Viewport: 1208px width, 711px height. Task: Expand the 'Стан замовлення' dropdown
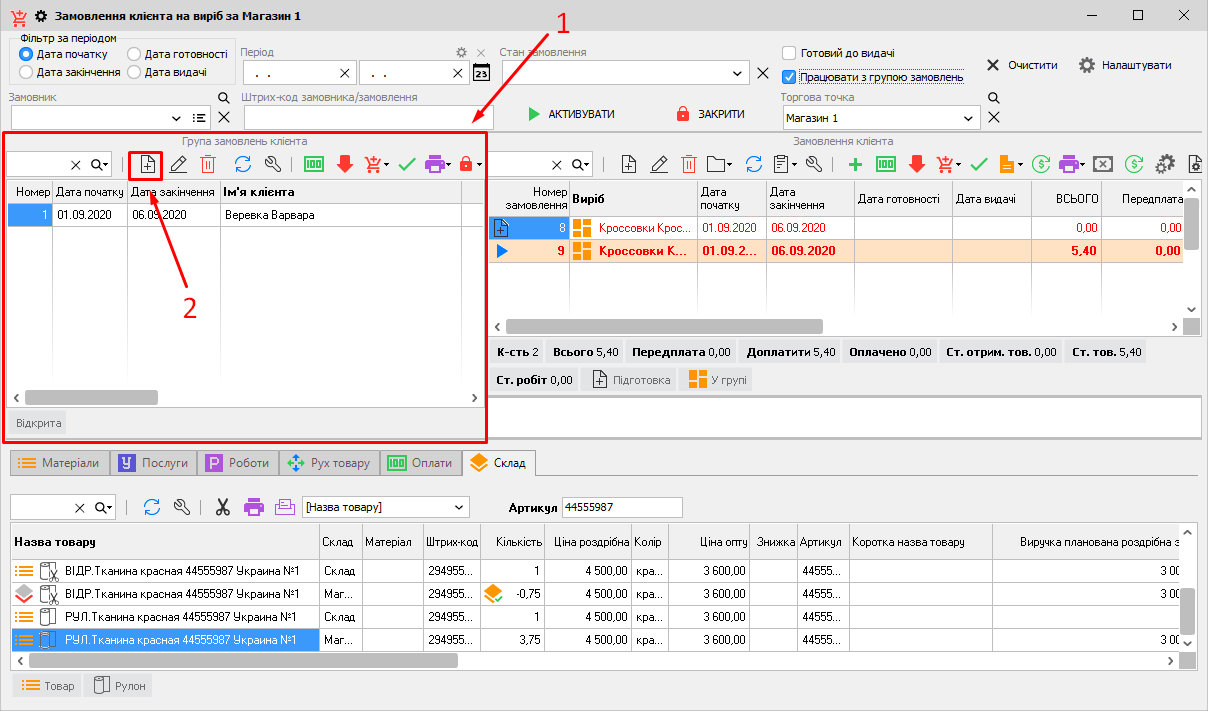click(738, 73)
